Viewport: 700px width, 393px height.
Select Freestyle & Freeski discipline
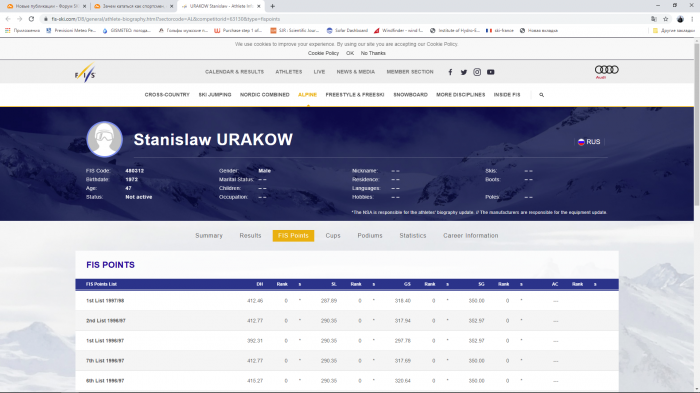click(355, 95)
